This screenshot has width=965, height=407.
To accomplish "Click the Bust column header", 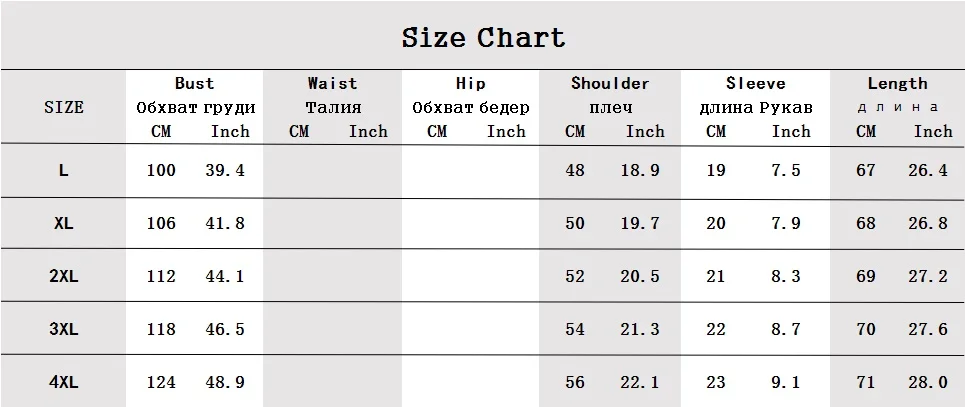I will point(194,83).
